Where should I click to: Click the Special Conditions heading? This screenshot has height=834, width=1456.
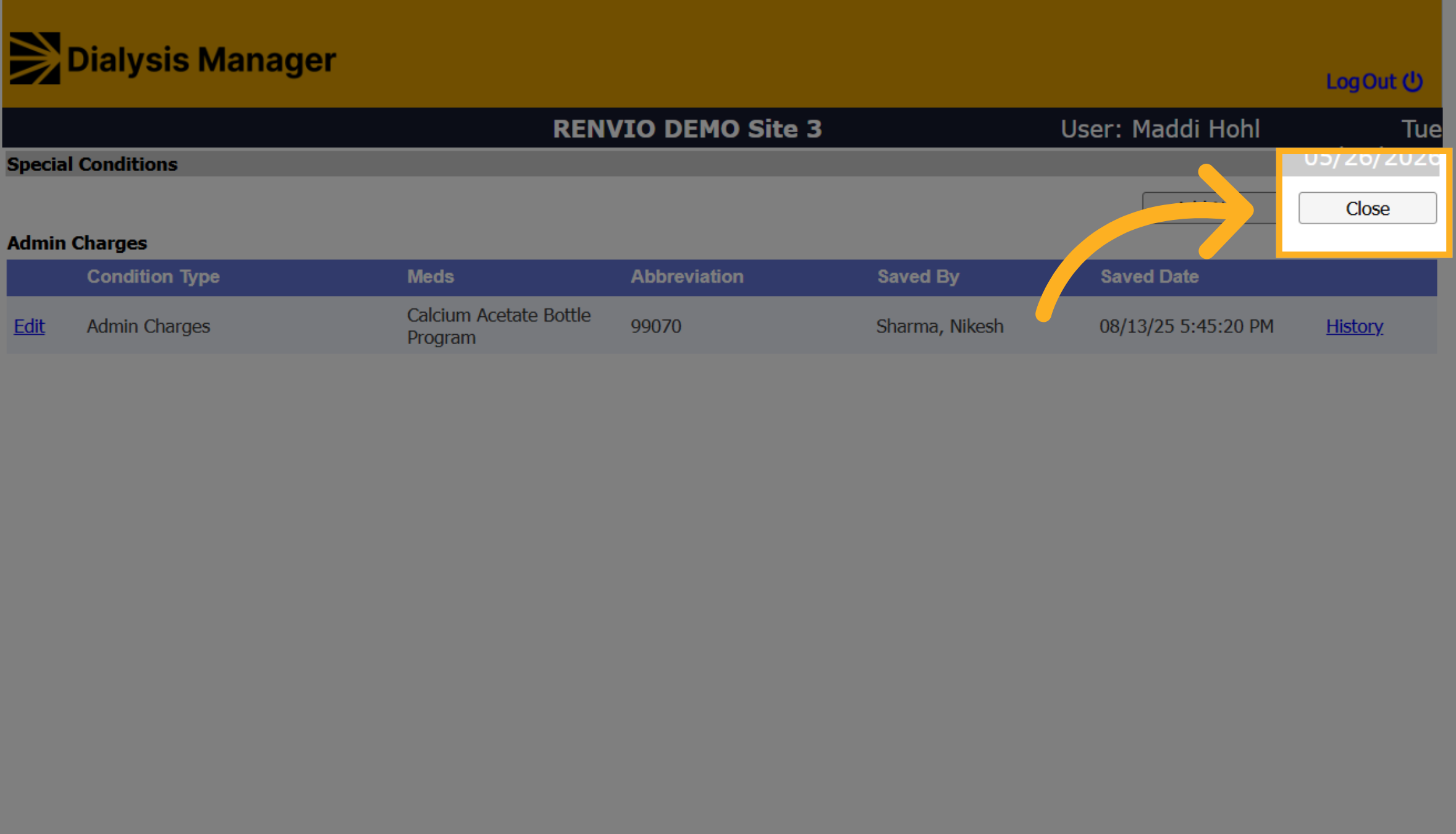[92, 164]
